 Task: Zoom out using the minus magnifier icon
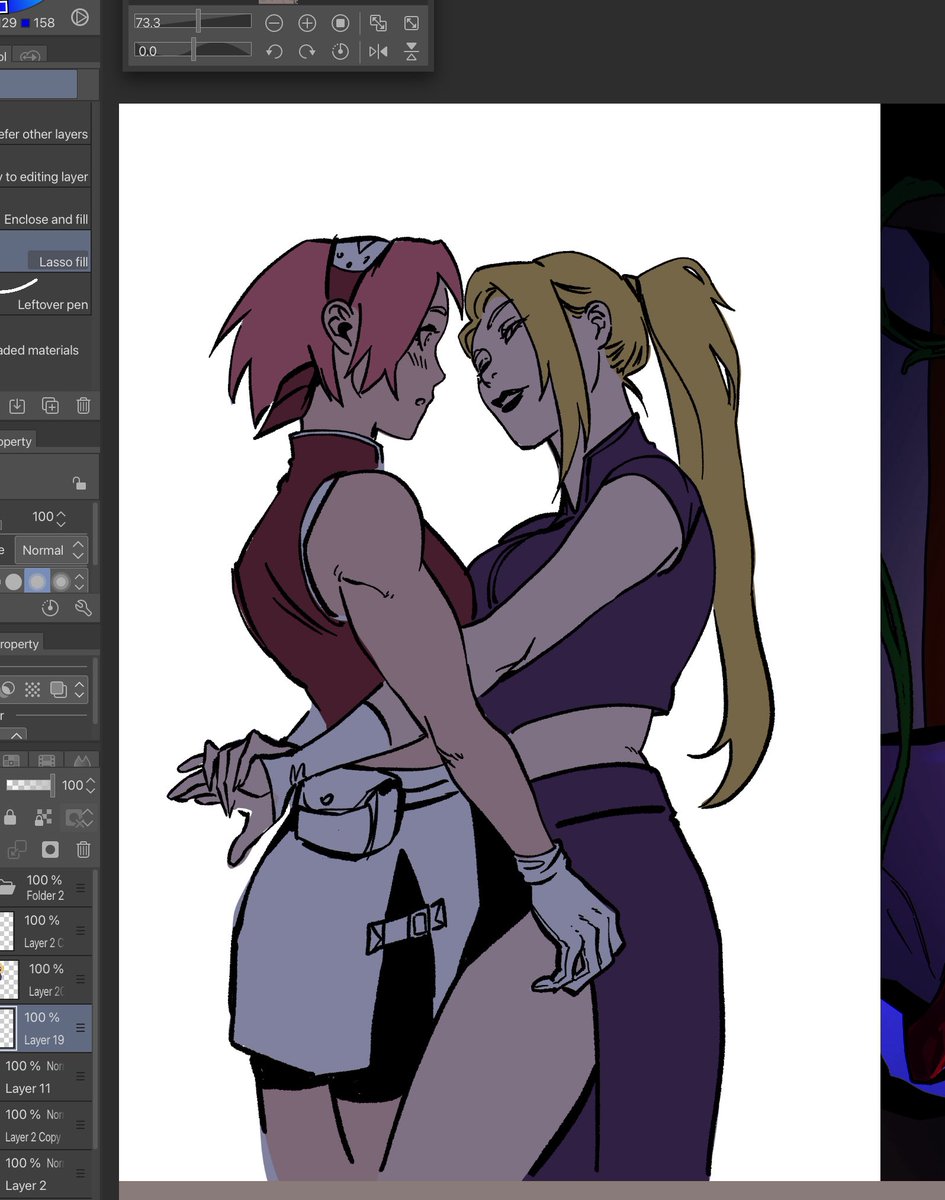tap(275, 23)
